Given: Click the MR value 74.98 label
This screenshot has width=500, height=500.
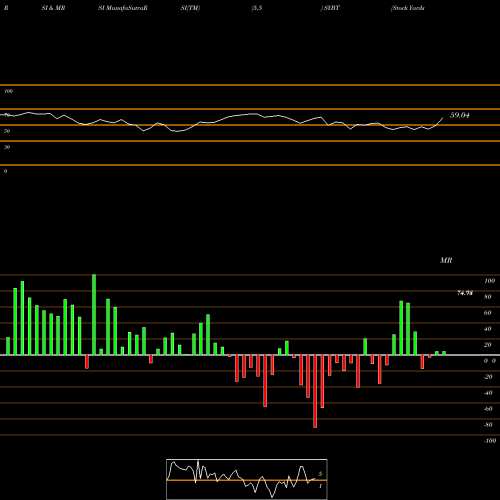Looking at the screenshot, I should 465,293.
